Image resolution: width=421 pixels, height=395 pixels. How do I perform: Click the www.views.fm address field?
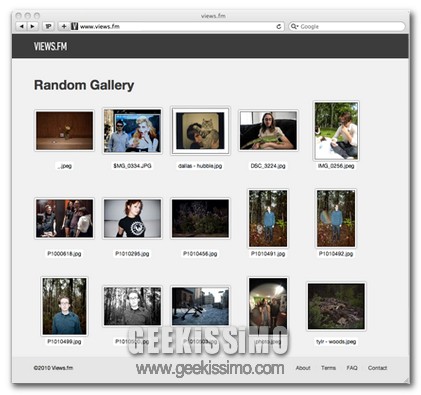[177, 26]
